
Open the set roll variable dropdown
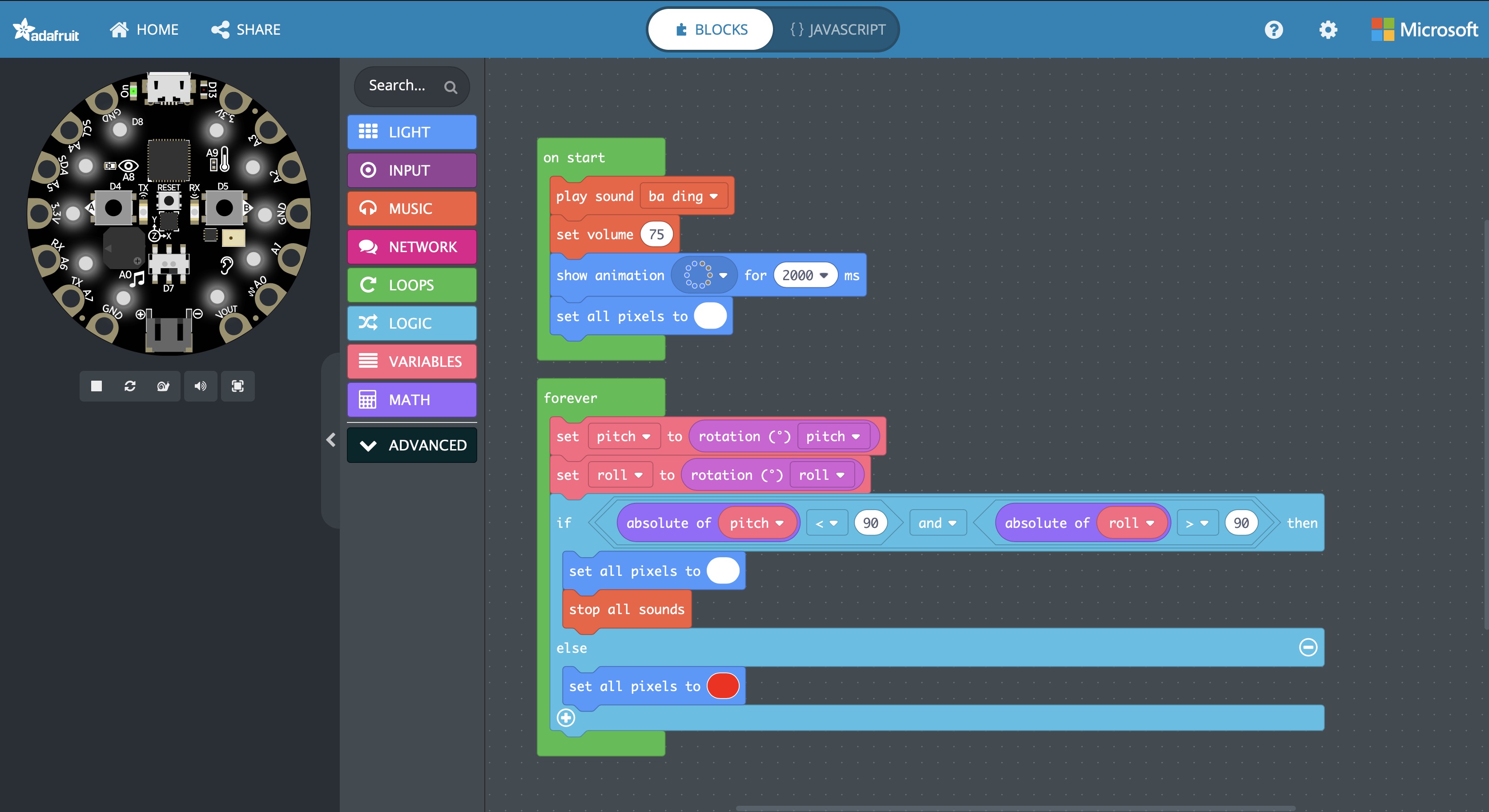tap(620, 475)
